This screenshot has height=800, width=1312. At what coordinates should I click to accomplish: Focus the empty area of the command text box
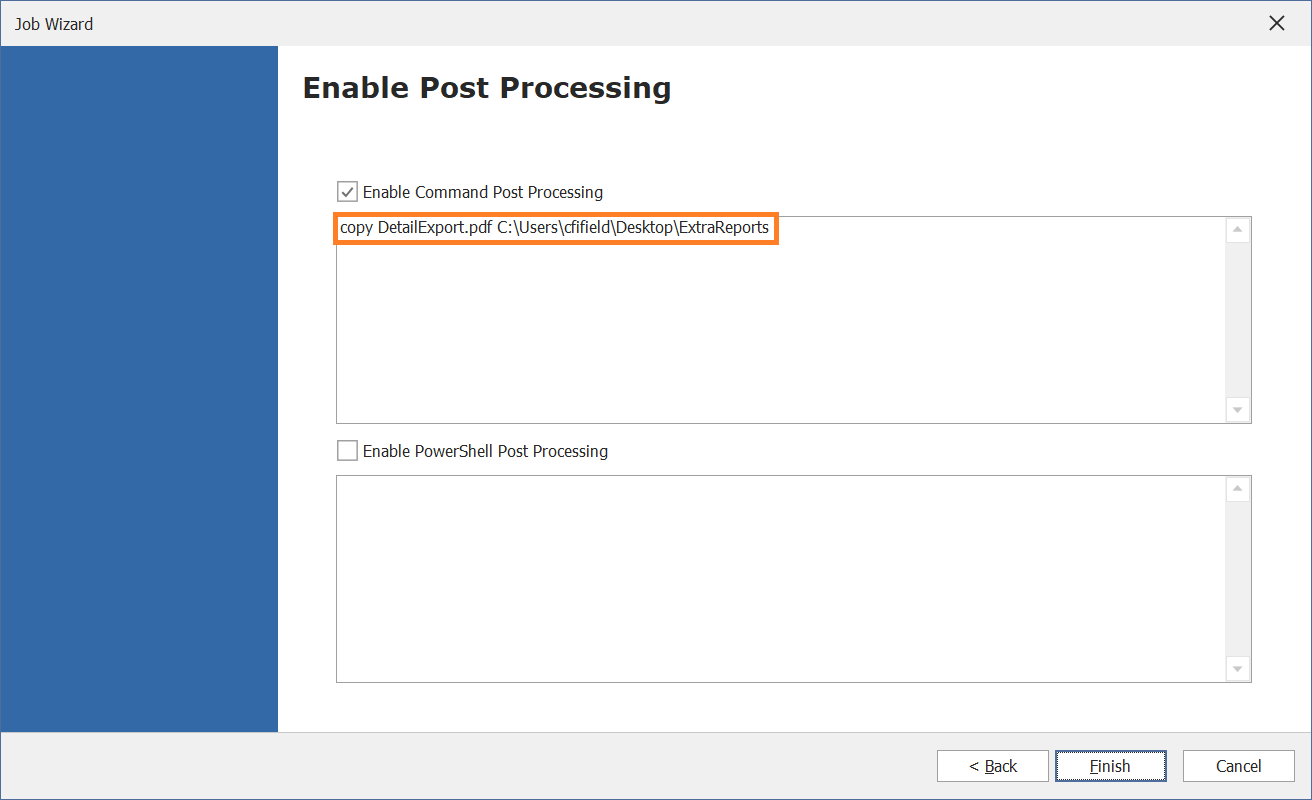tap(780, 330)
